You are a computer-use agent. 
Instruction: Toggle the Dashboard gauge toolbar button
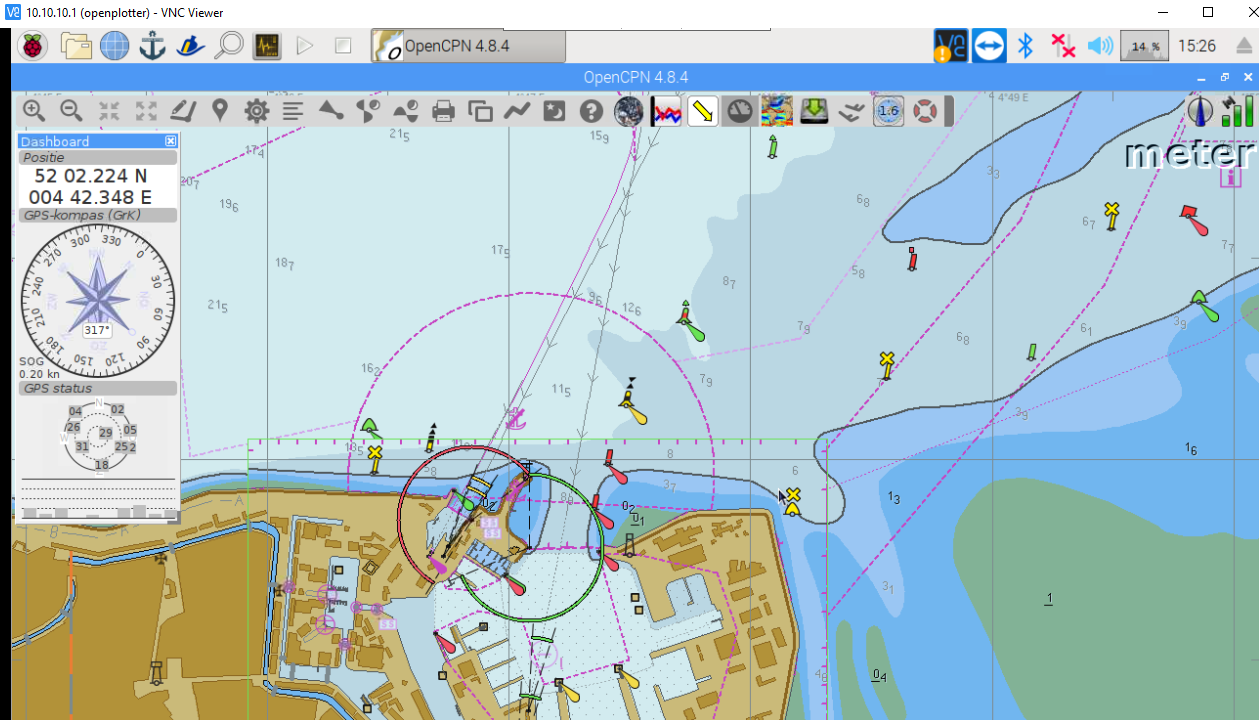(739, 111)
